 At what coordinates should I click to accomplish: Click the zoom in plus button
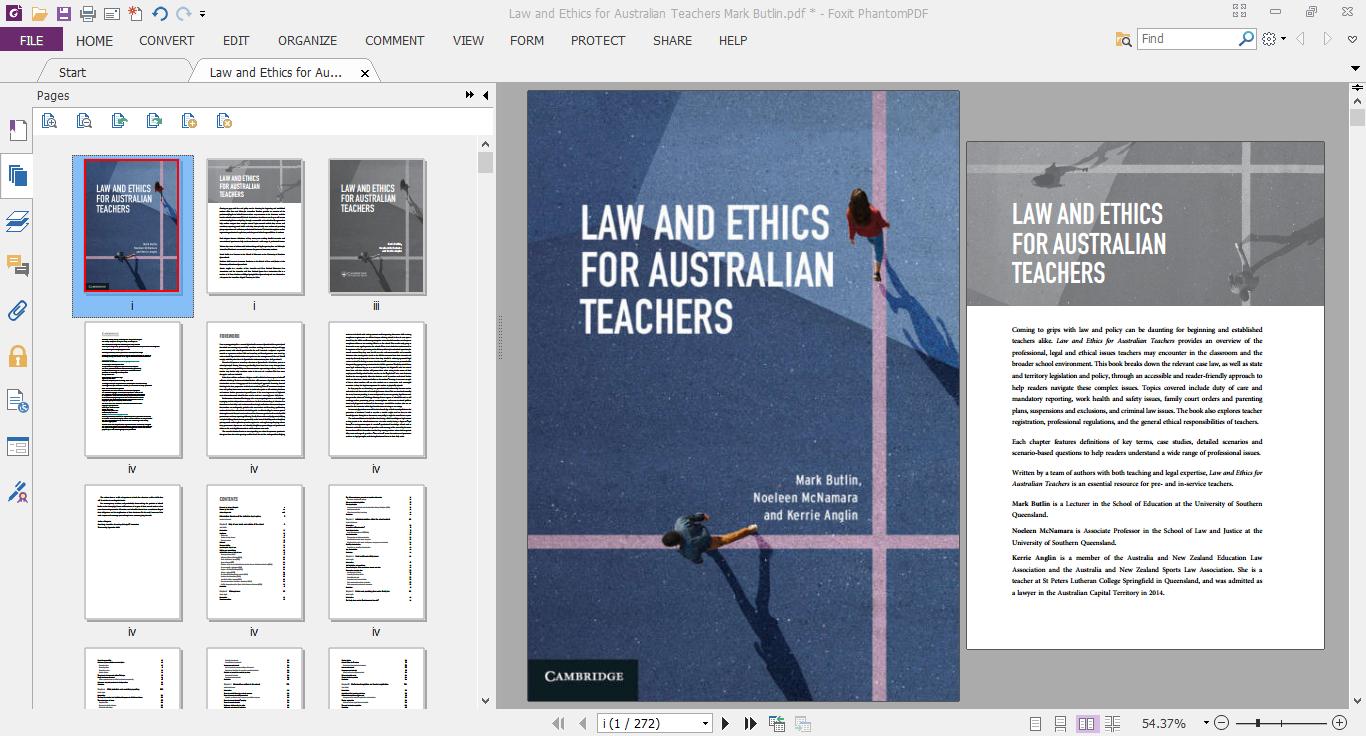click(x=1340, y=723)
